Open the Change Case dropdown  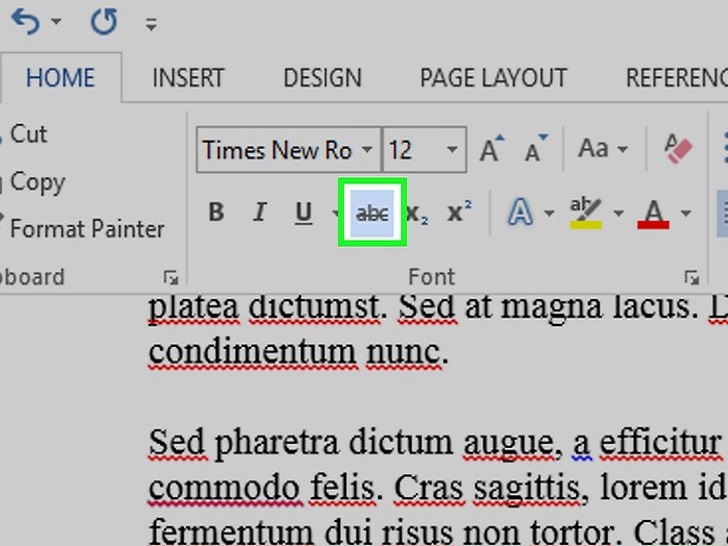[x=603, y=150]
